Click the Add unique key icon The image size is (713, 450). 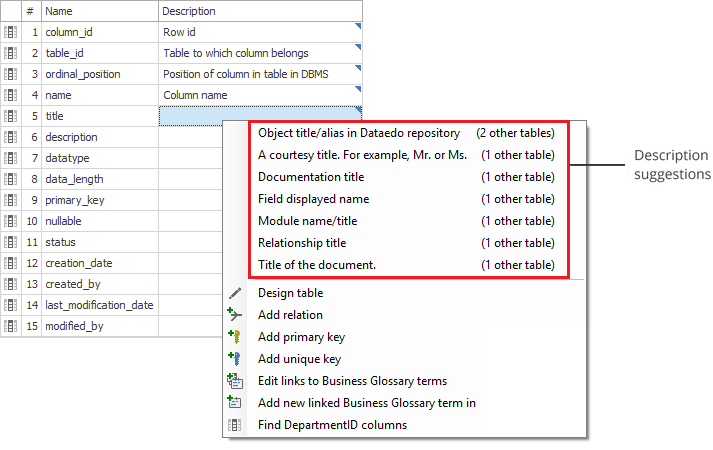[x=235, y=359]
